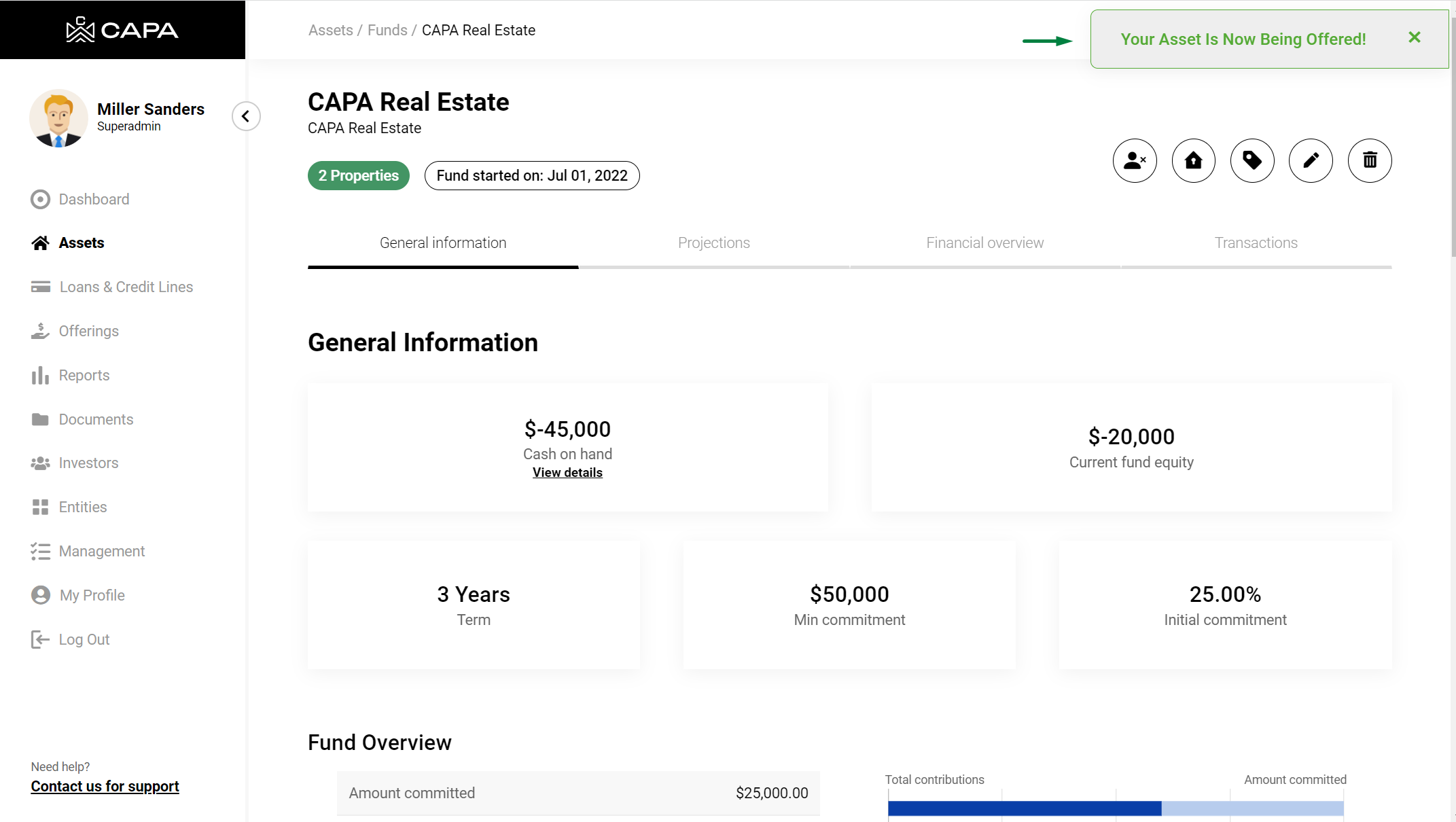The width and height of the screenshot is (1456, 822).
Task: Click the total contributions progress bar
Action: tap(1025, 808)
